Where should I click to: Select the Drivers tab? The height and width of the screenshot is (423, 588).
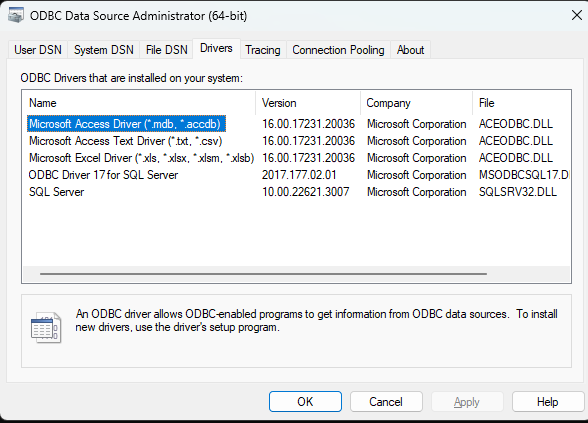(216, 48)
